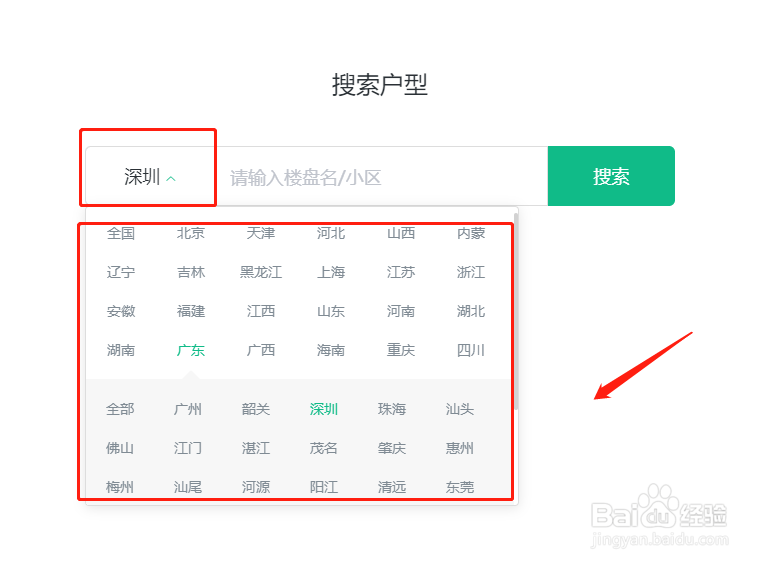The height and width of the screenshot is (566, 771).
Task: Select 重庆 in the list
Action: [x=401, y=350]
